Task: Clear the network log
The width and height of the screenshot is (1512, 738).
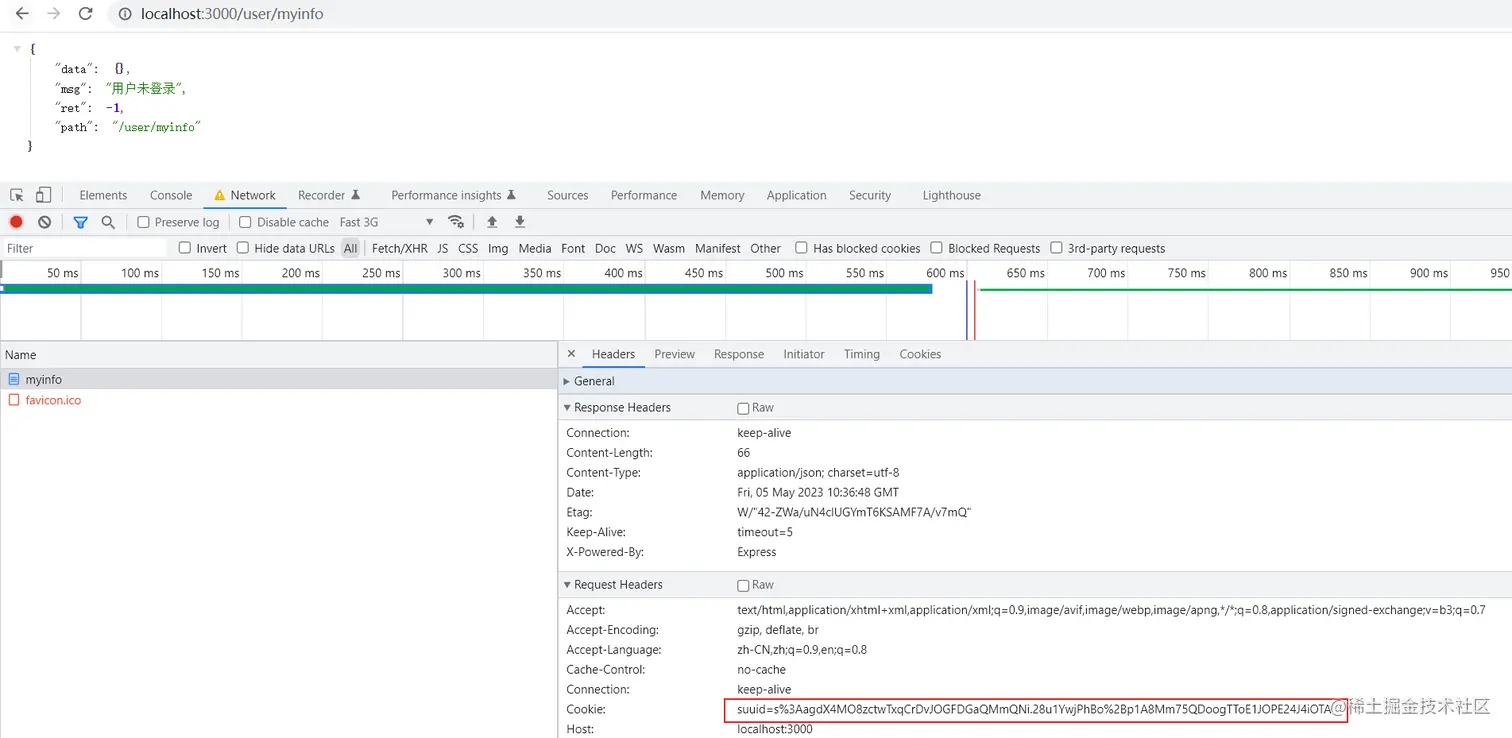Action: 44,222
